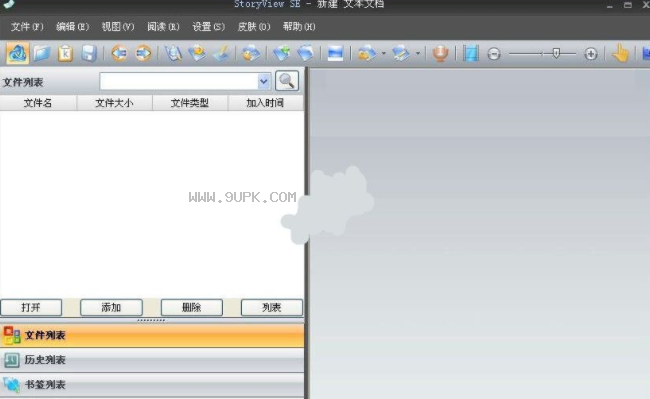Click the lock and book toolbar icon
Viewport: 650px width, 399px height.
click(x=366, y=53)
